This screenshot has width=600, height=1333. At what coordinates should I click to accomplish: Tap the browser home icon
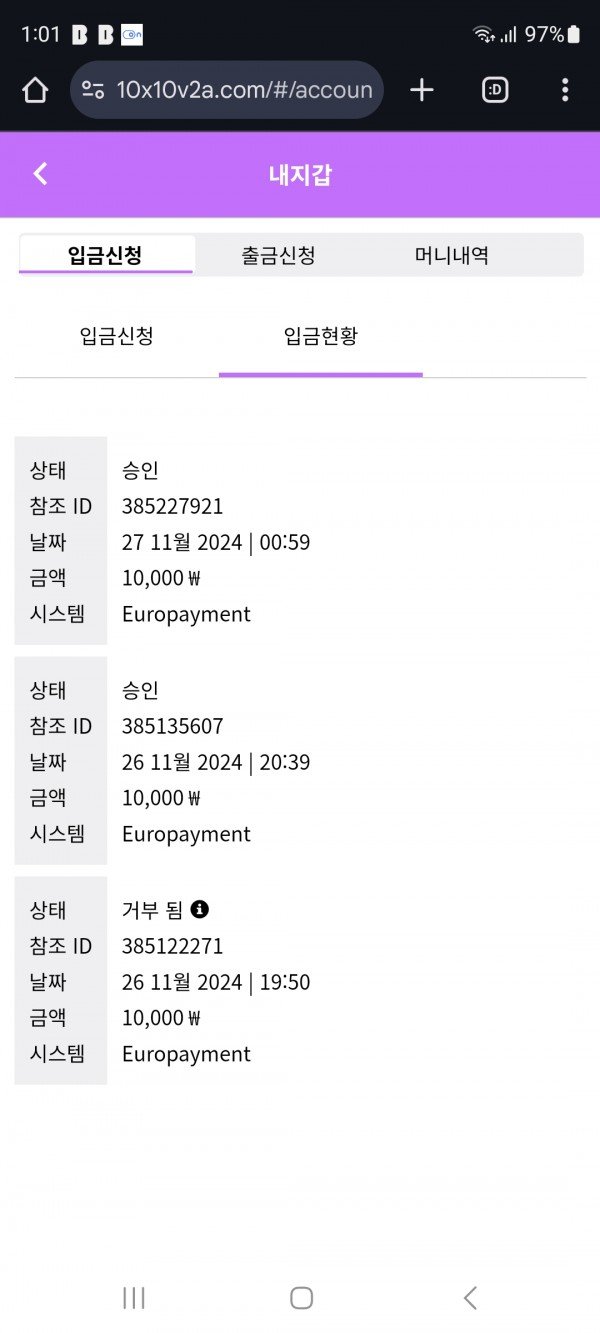pyautogui.click(x=35, y=91)
